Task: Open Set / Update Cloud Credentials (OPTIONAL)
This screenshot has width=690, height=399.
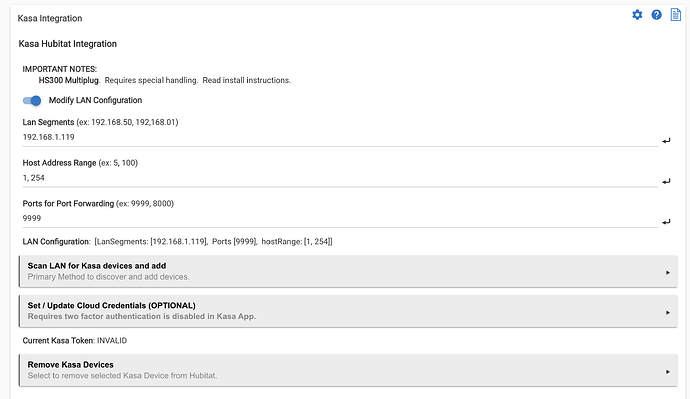Action: 348,311
